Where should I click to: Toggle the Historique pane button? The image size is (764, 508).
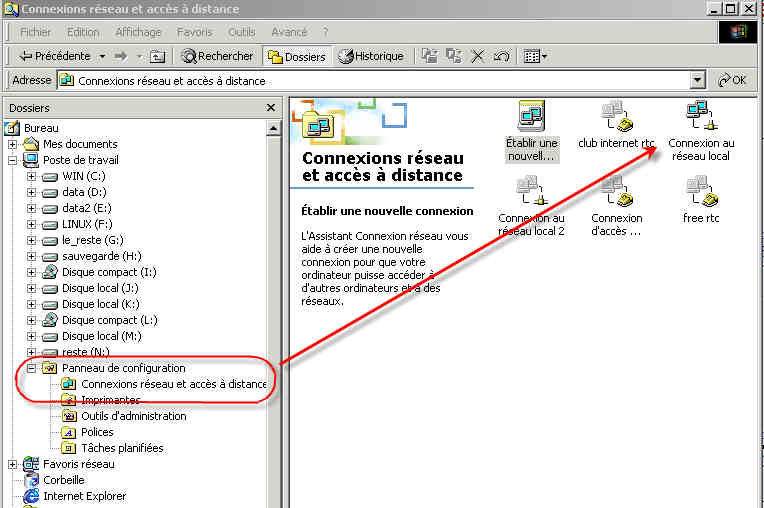(x=371, y=56)
